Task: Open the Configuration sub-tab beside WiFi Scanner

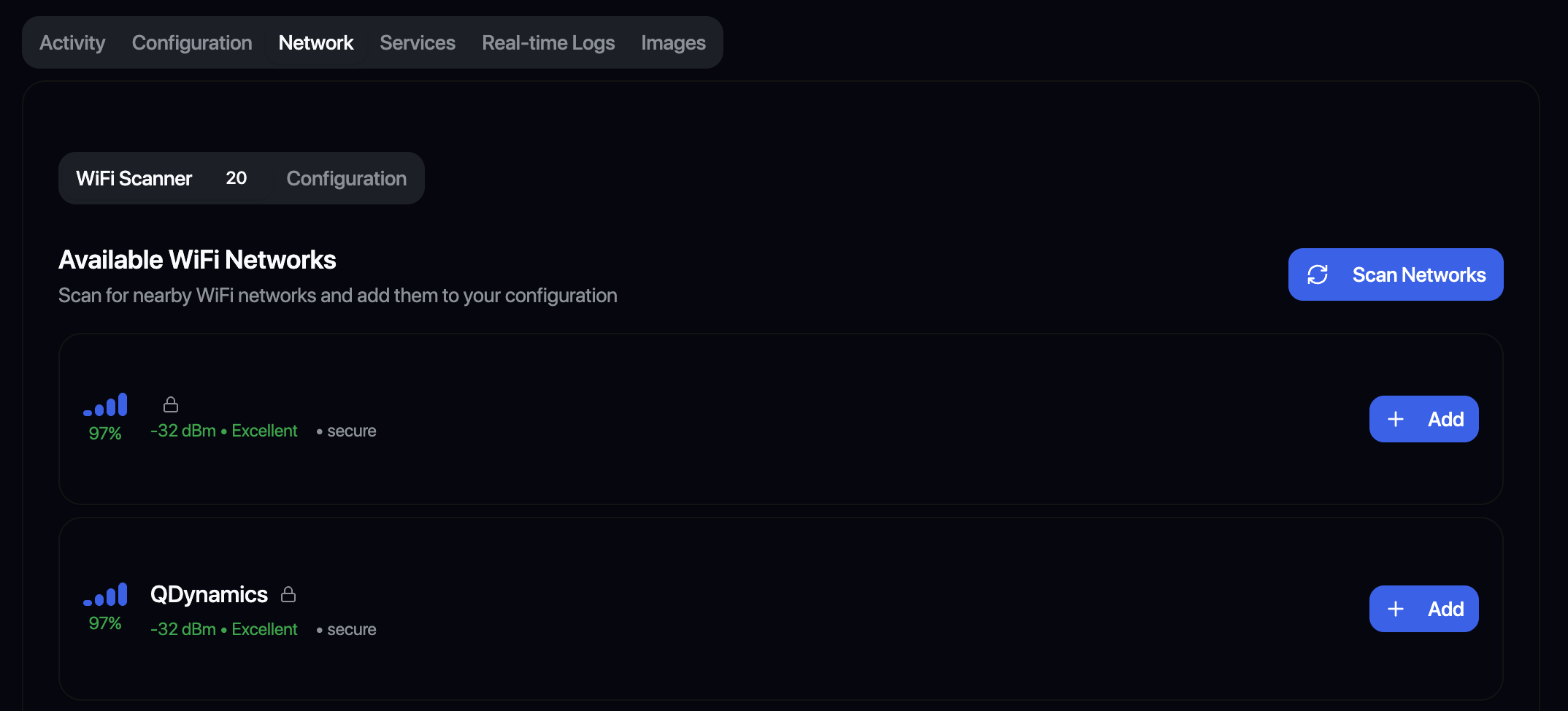Action: (346, 178)
